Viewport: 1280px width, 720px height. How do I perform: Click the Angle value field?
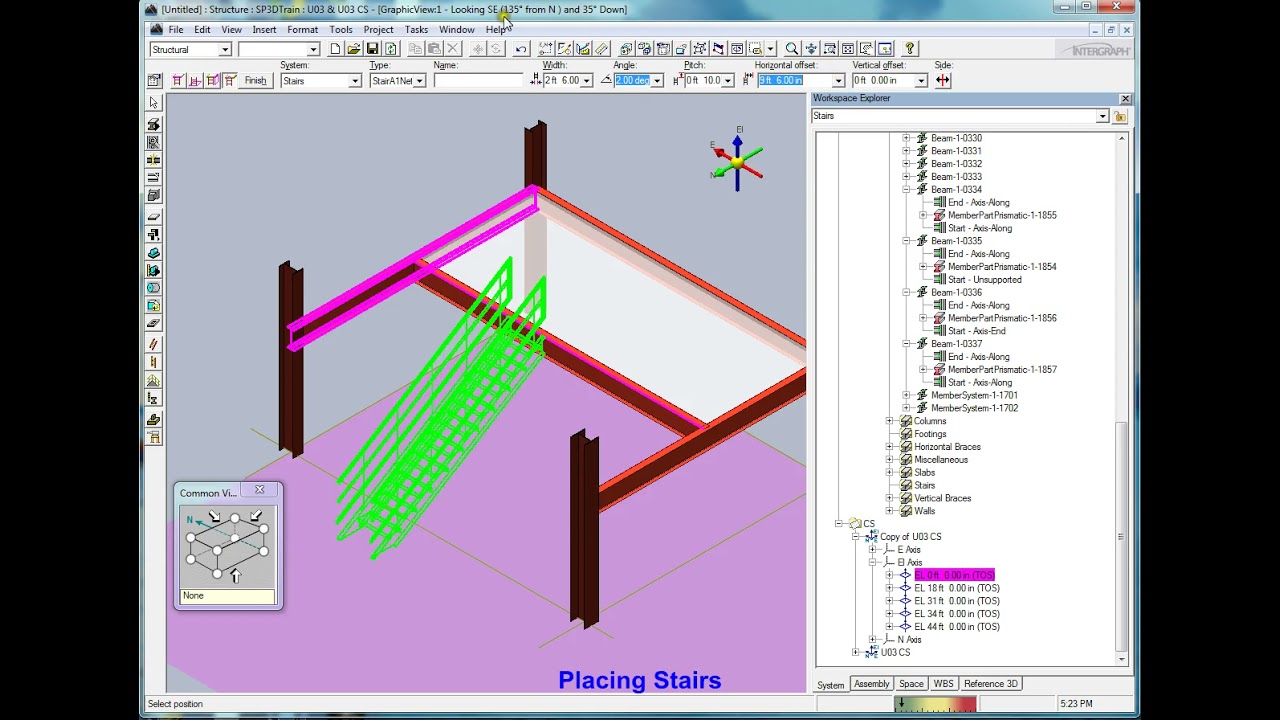click(632, 81)
